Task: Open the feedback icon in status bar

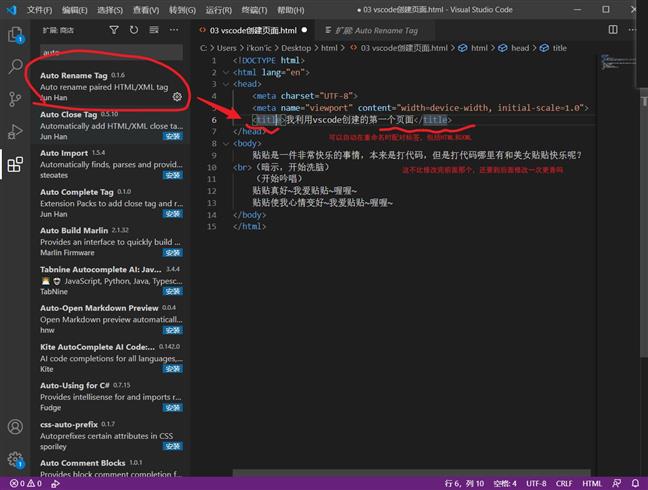Action: click(x=616, y=483)
